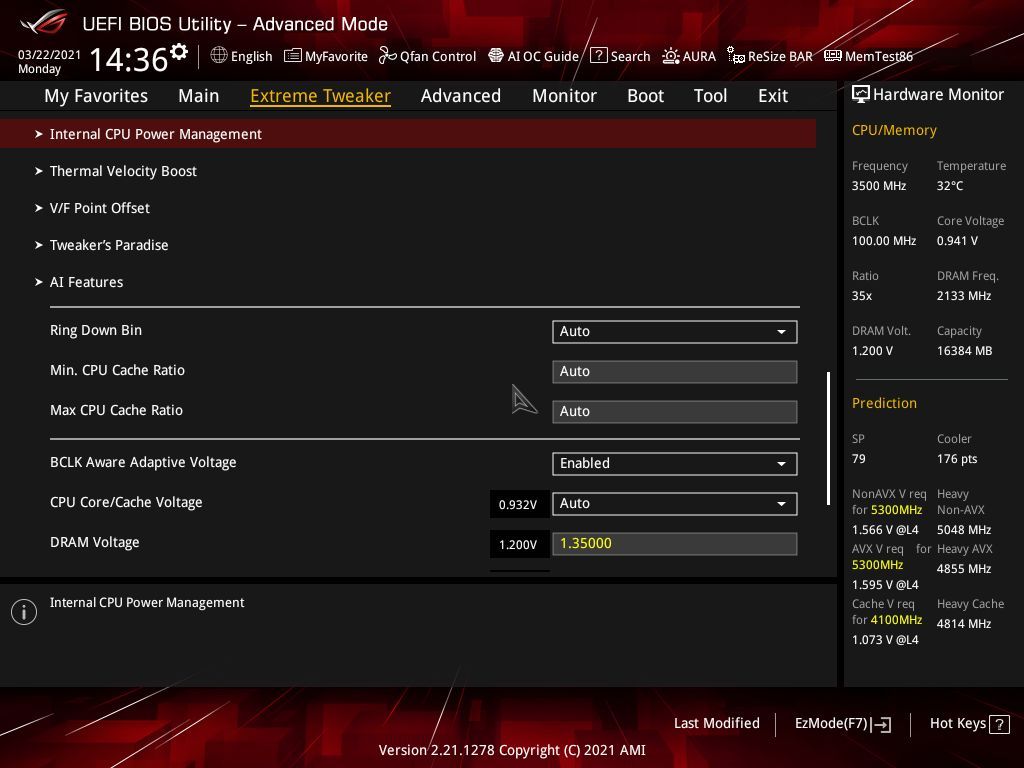
Task: Click the 32°C temperature value
Action: pyautogui.click(x=950, y=185)
